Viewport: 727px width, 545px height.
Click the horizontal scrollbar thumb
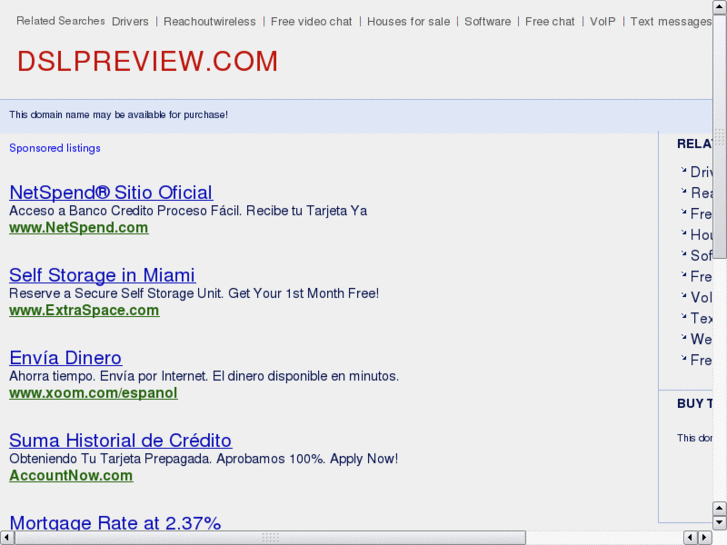(270, 538)
